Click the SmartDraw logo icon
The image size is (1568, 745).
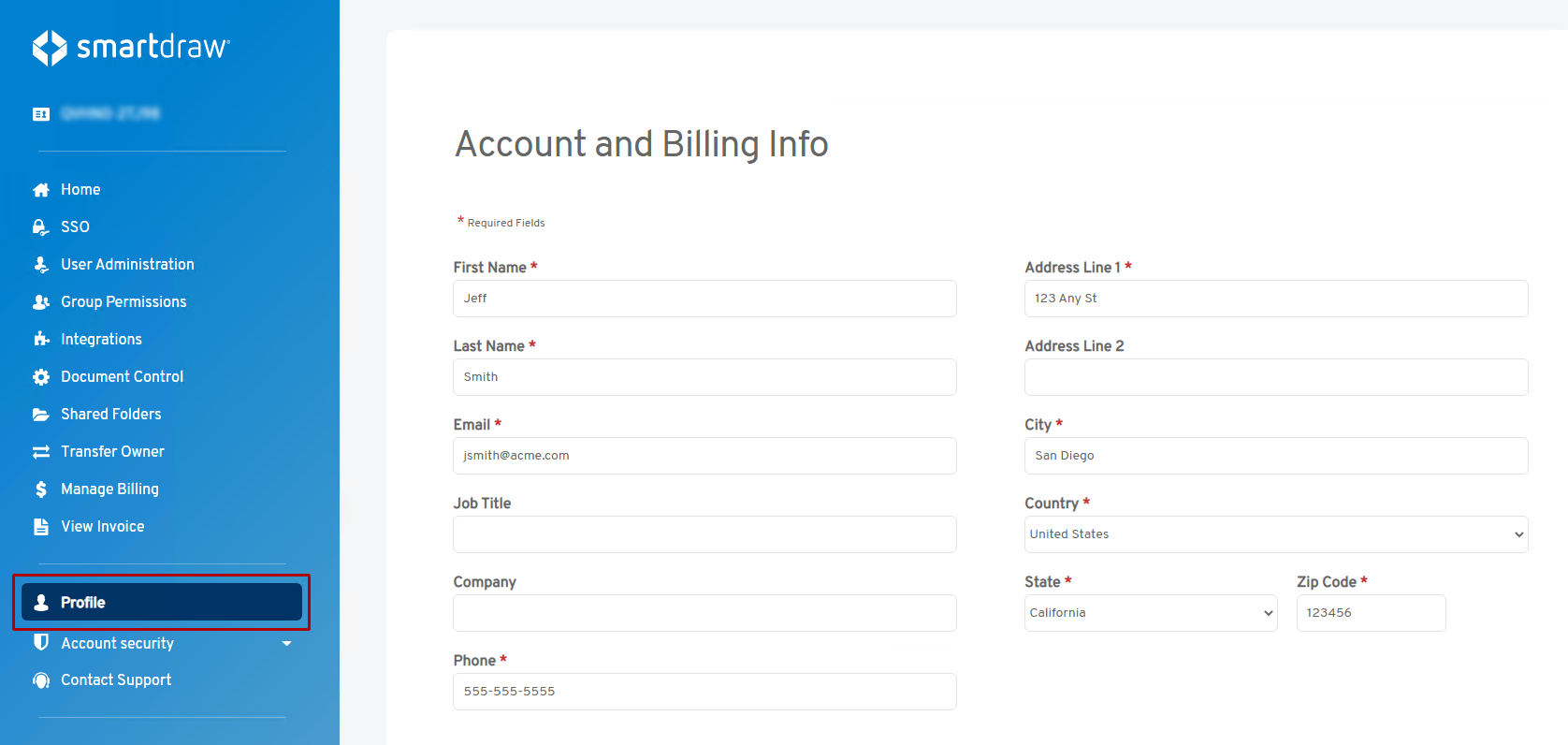point(50,48)
